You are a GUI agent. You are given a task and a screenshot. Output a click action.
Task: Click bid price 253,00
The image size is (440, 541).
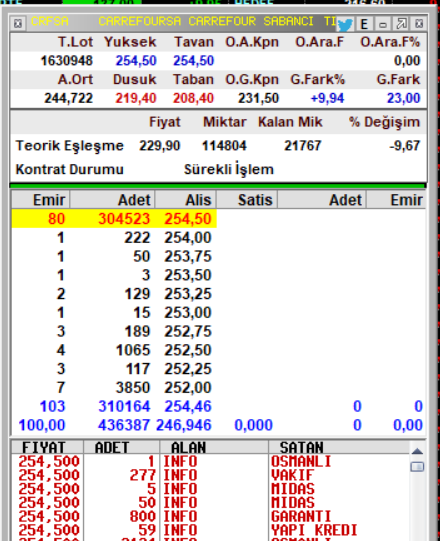pyautogui.click(x=187, y=313)
